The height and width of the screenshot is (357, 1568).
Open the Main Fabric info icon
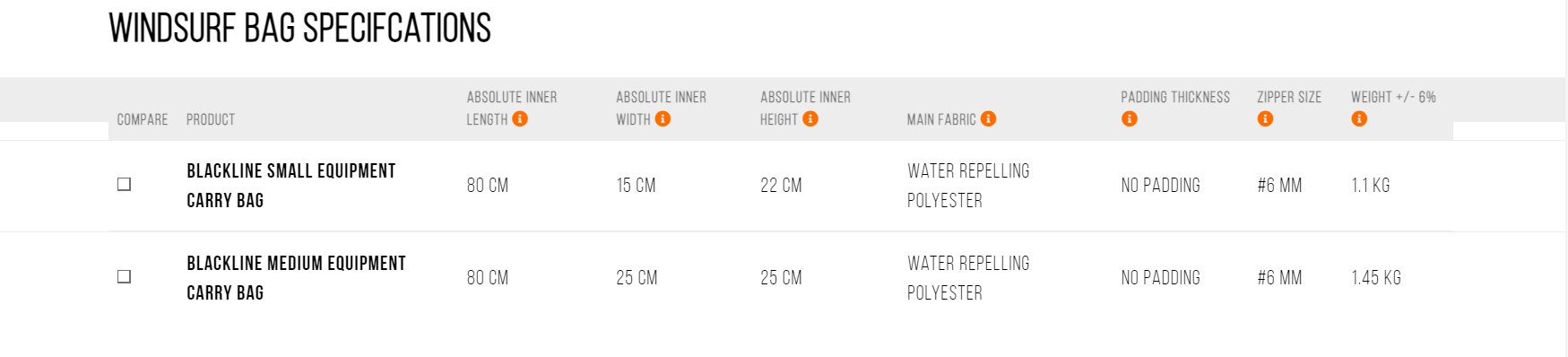click(x=988, y=118)
